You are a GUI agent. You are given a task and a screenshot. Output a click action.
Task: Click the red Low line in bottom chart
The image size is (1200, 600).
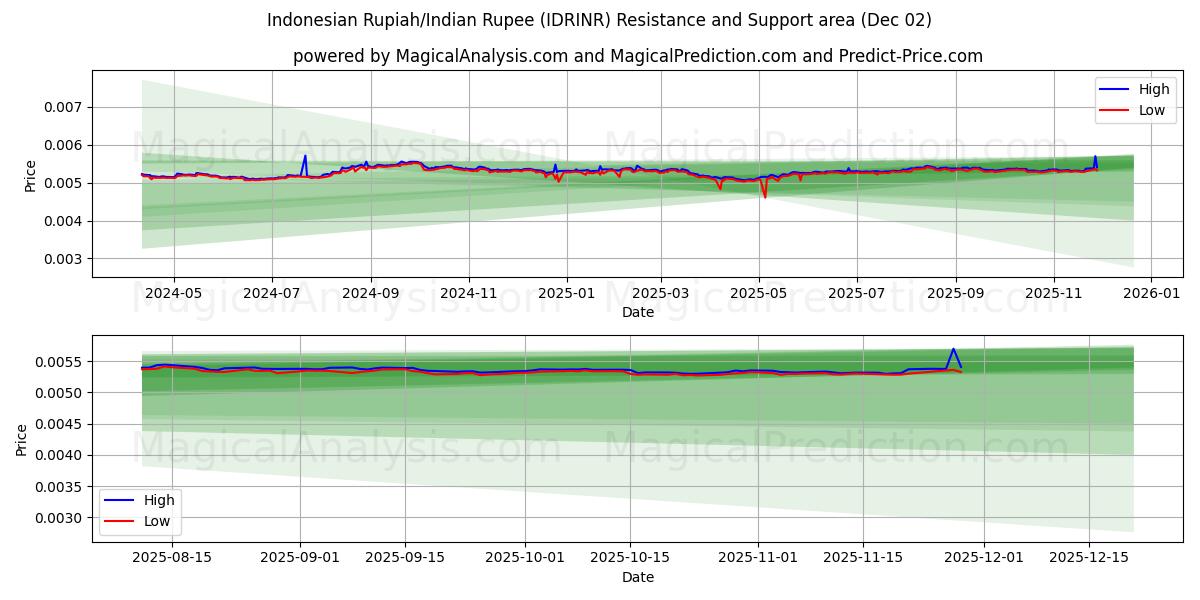(600, 370)
